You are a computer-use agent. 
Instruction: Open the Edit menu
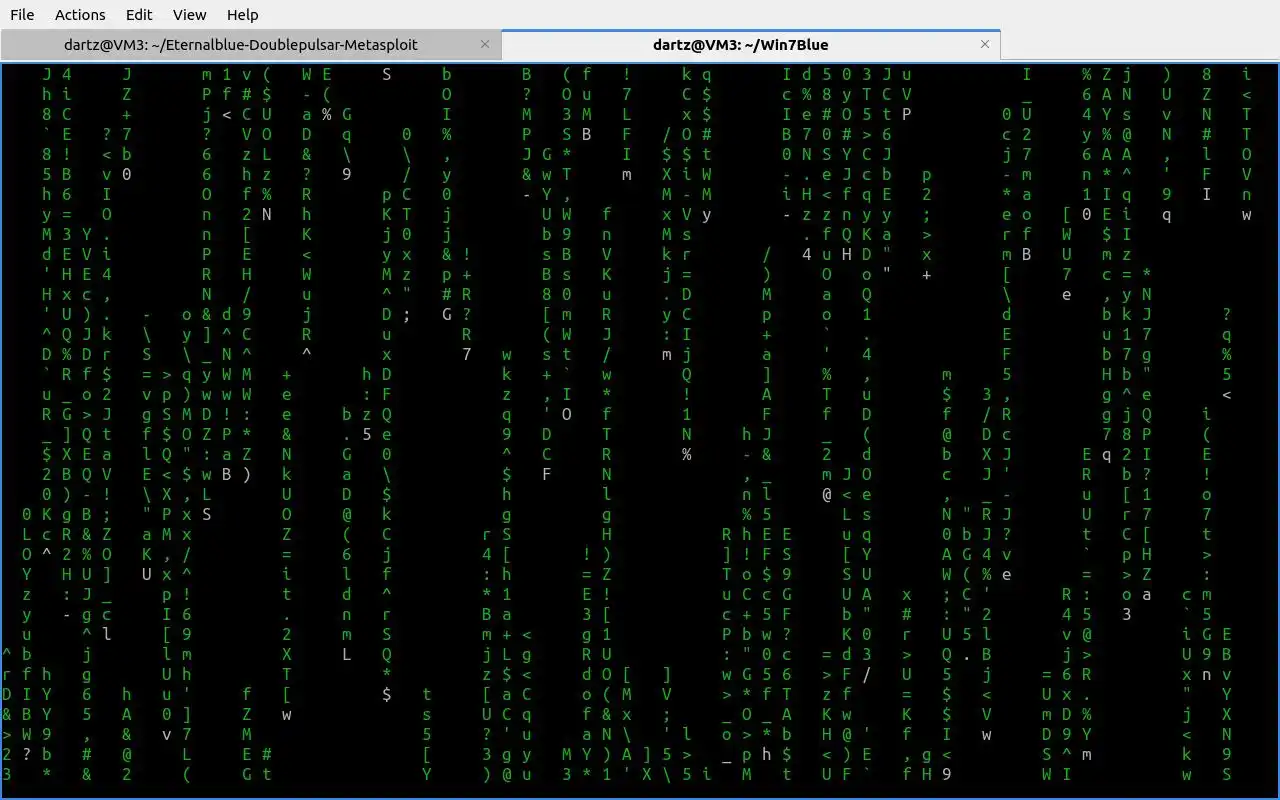pyautogui.click(x=139, y=15)
